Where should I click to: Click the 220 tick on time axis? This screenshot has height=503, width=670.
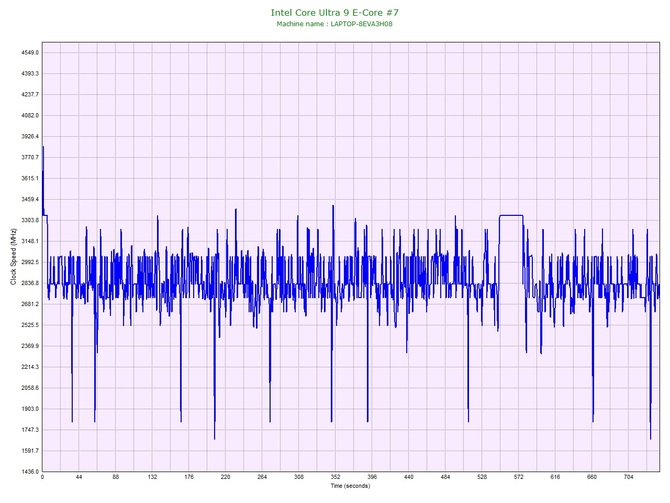[x=226, y=477]
